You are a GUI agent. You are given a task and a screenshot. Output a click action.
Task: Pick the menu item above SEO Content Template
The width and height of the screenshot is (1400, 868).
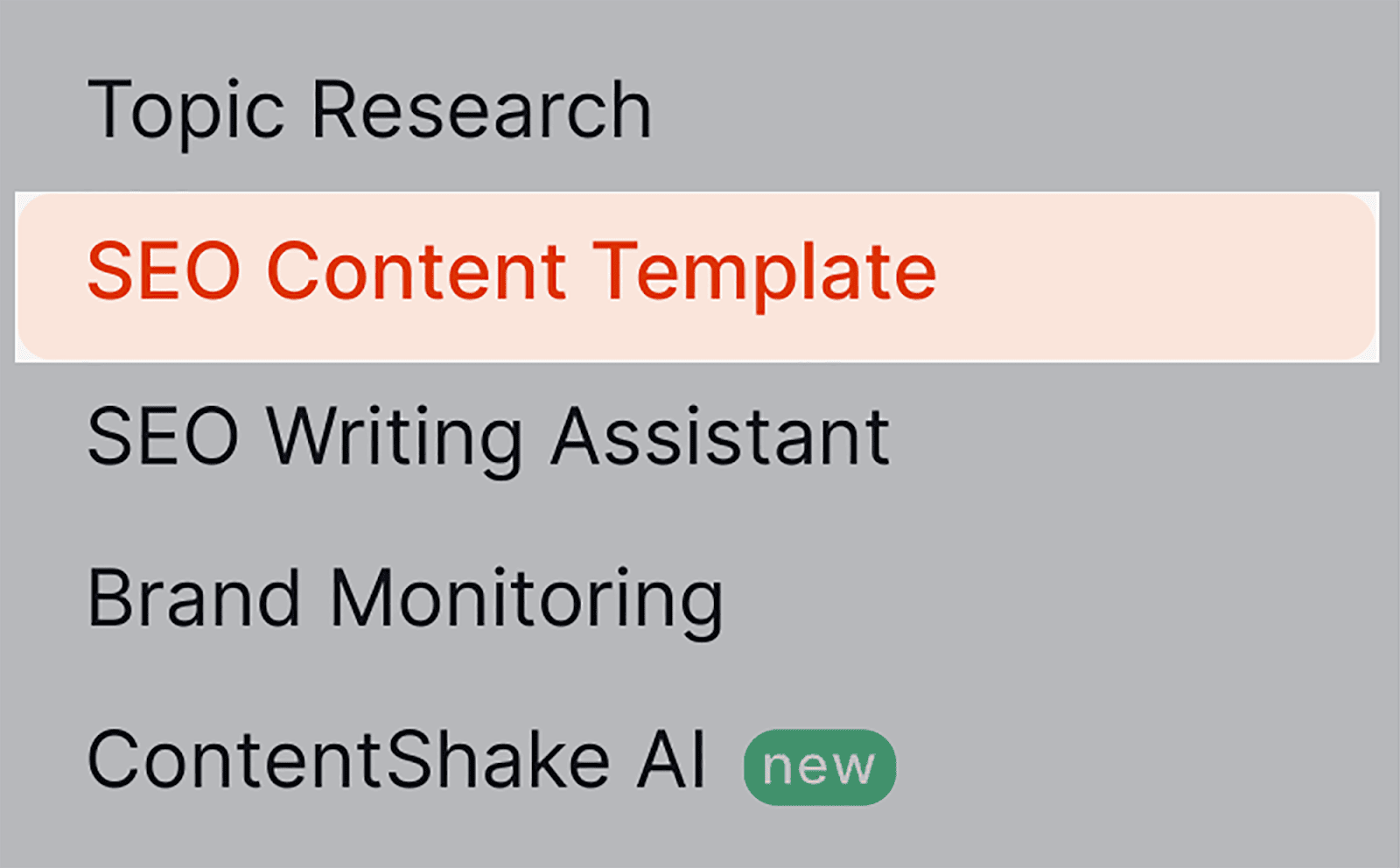pos(369,110)
